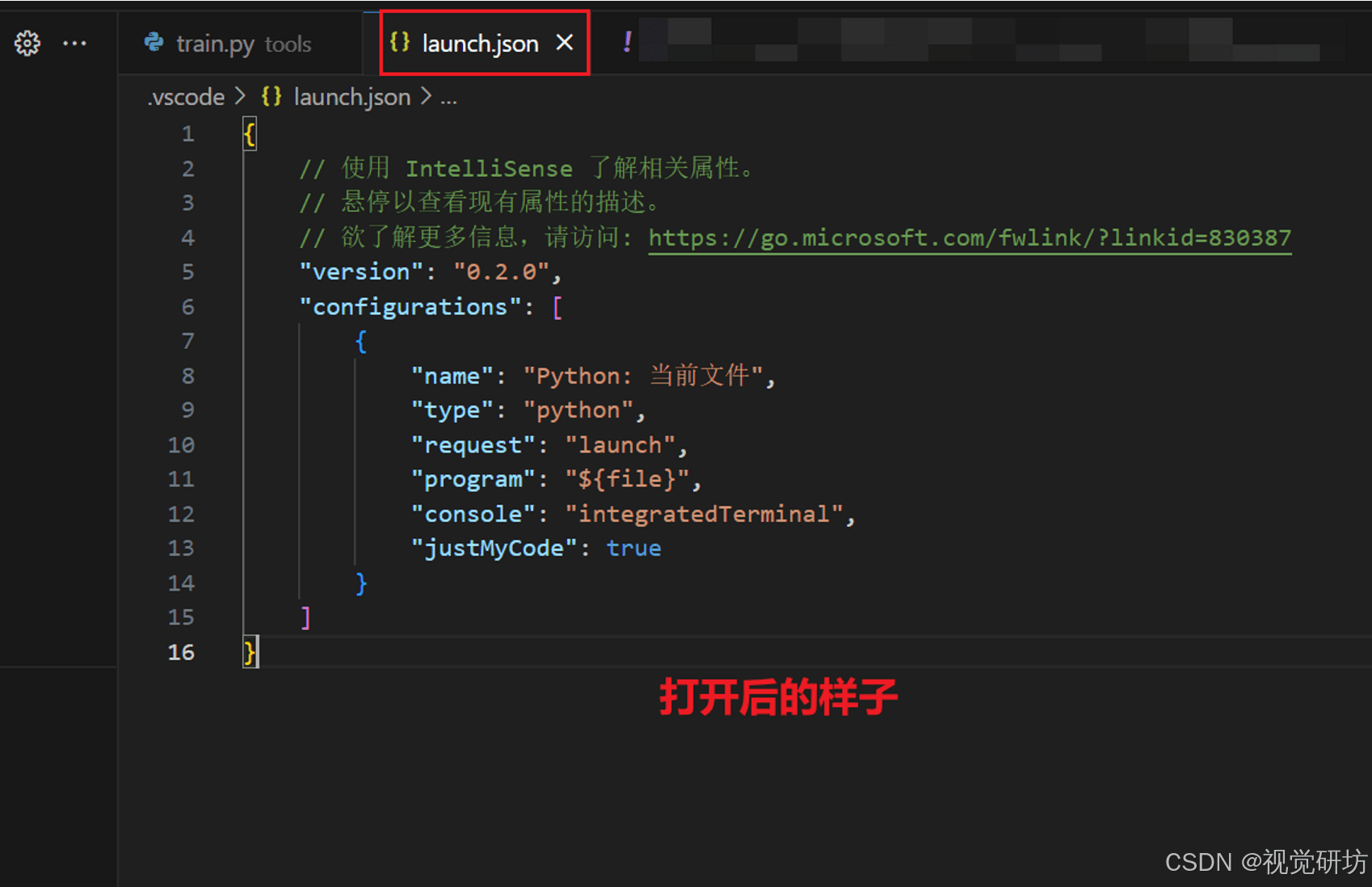This screenshot has height=887, width=1372.
Task: Switch to the train.py tab
Action: [x=215, y=44]
